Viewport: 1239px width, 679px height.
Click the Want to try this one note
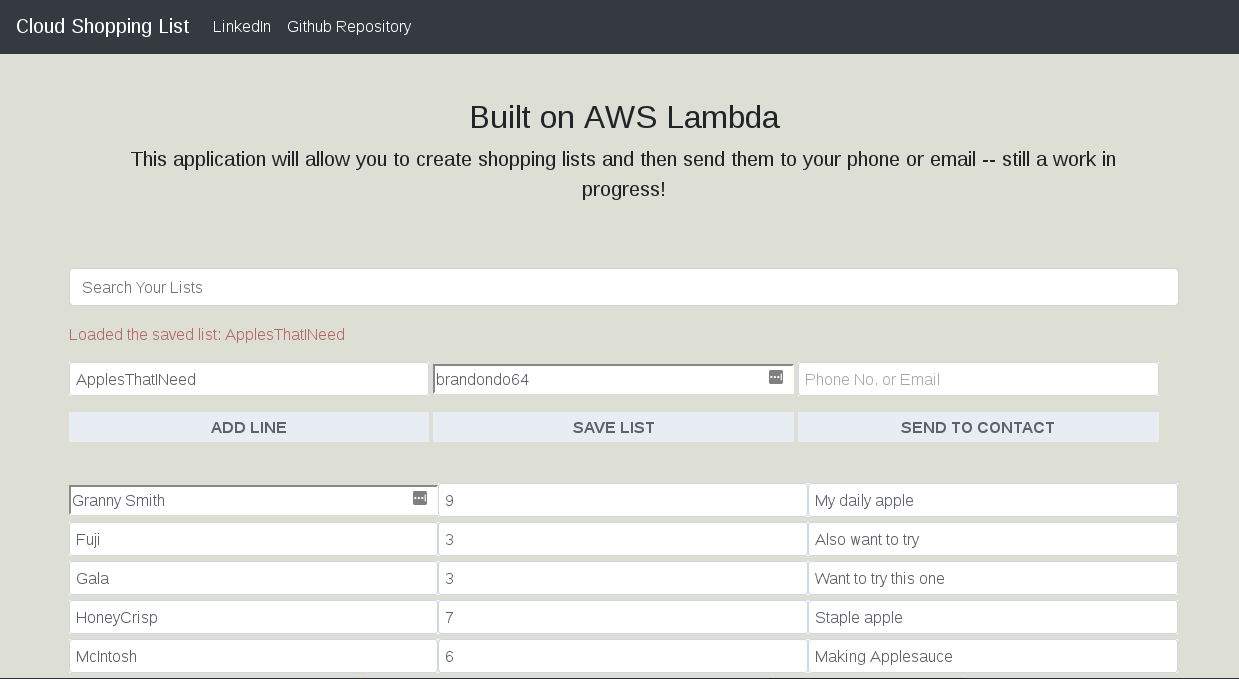point(992,578)
